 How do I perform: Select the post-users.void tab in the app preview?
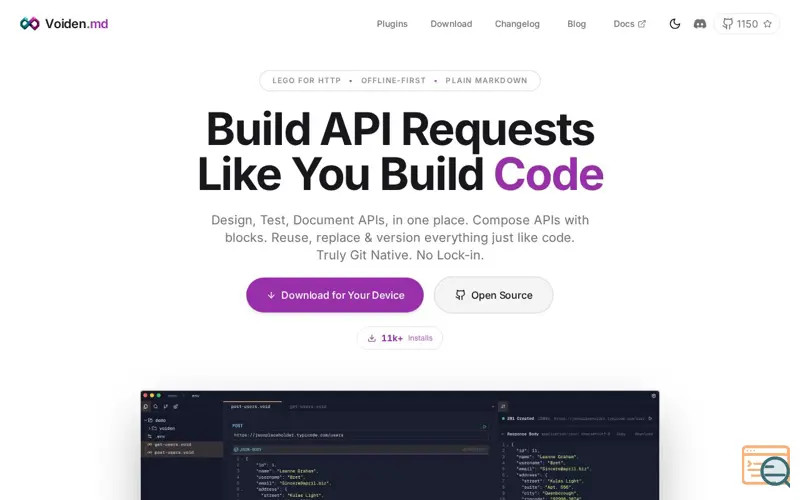pos(251,407)
